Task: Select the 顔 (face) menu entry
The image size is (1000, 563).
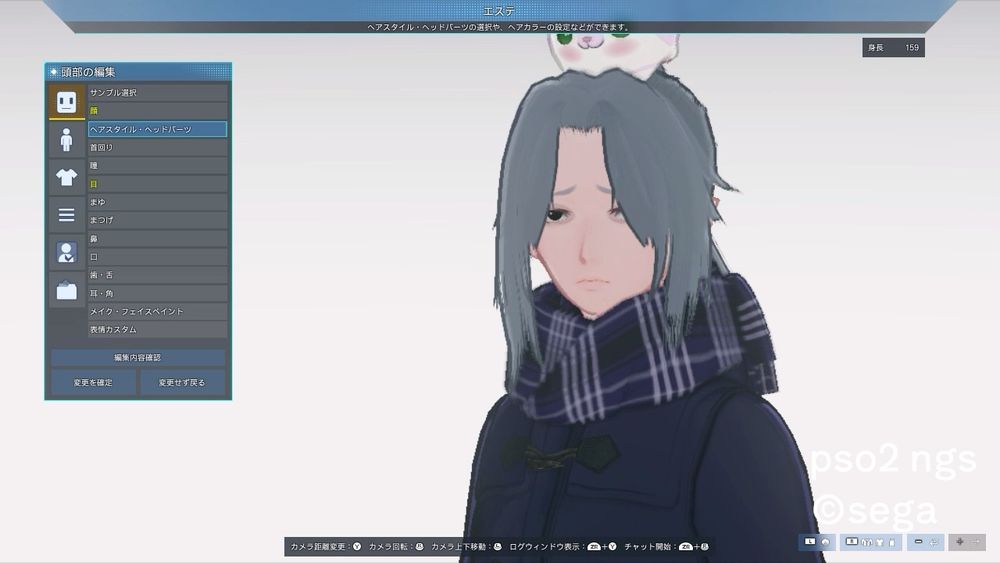Action: [157, 111]
